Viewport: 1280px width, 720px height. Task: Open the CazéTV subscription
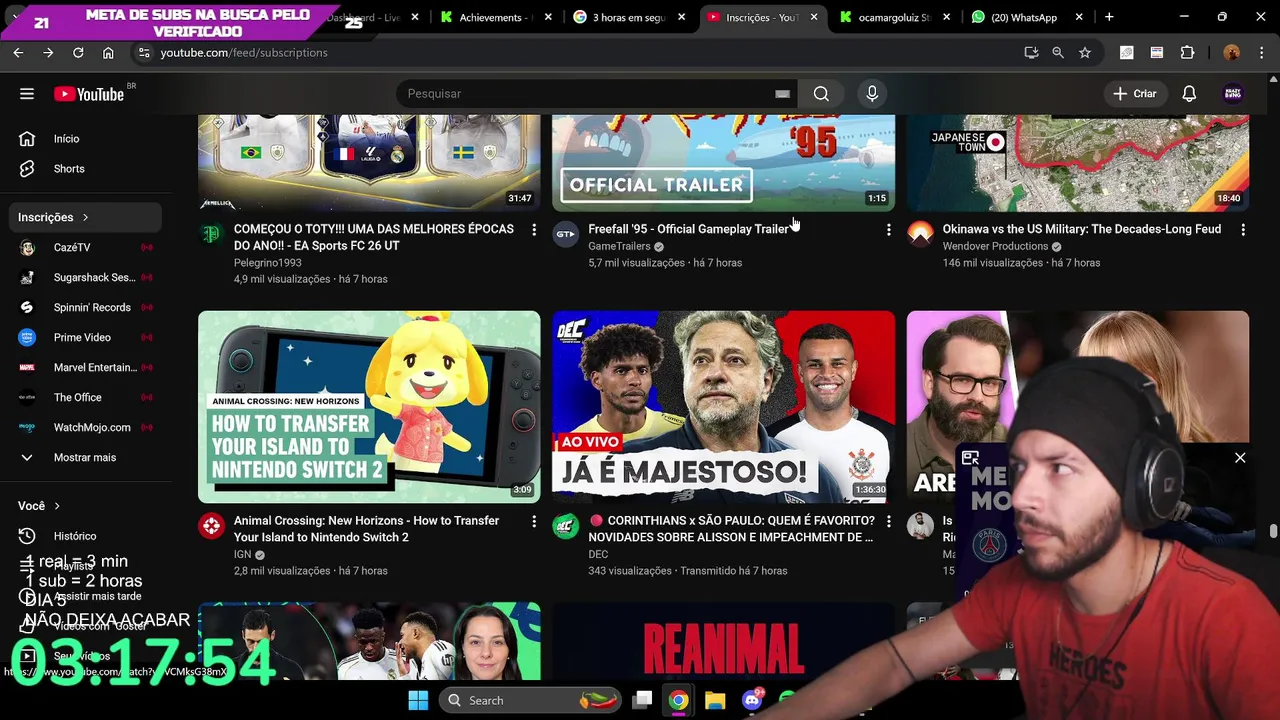click(85, 247)
